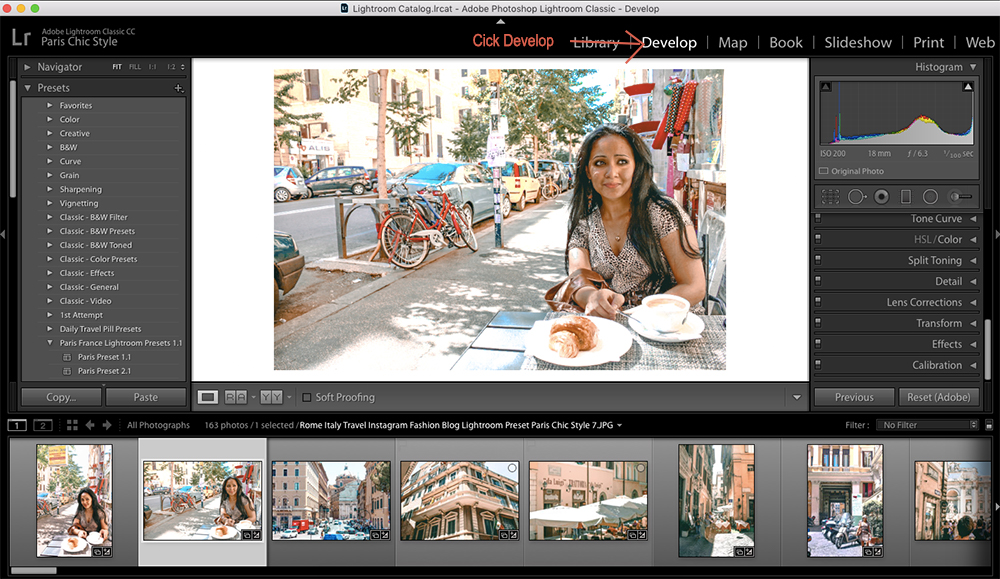Viewport: 1000px width, 579px height.
Task: Select the Adjustment Brush tool
Action: (960, 197)
